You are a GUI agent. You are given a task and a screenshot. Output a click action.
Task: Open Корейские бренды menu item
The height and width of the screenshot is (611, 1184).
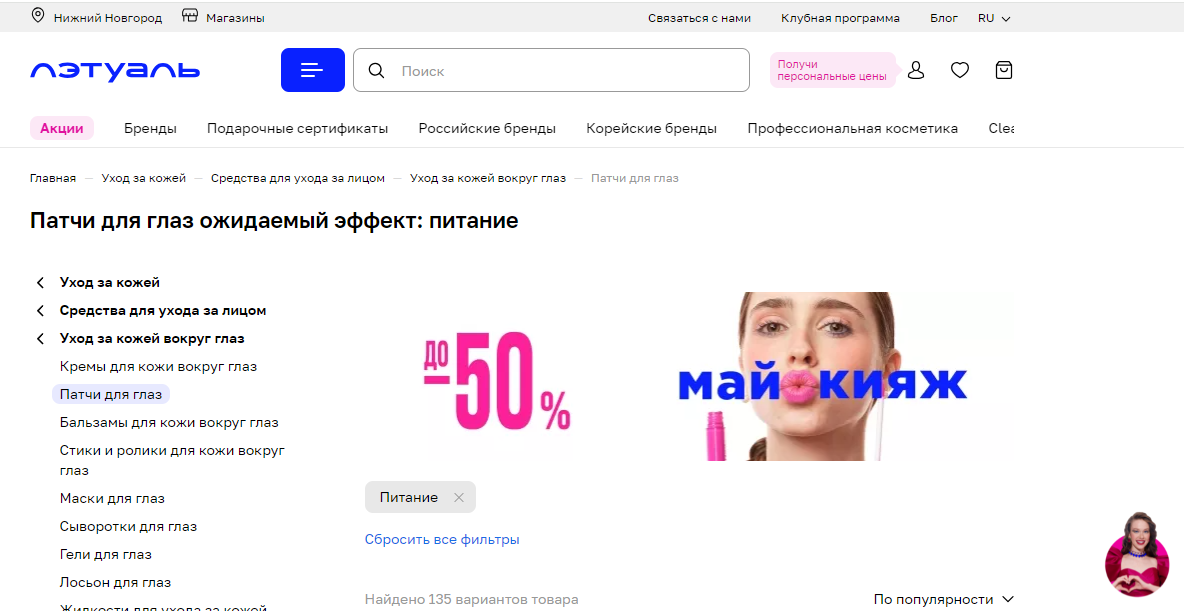[652, 128]
